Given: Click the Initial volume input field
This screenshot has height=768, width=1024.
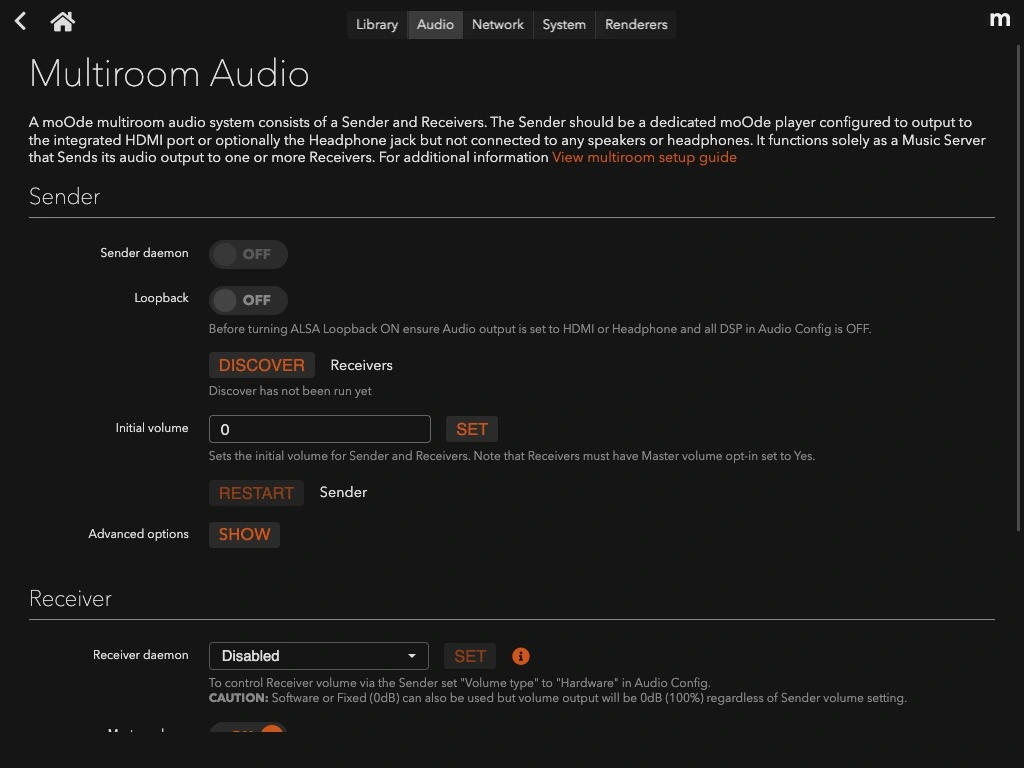Looking at the screenshot, I should coord(319,429).
